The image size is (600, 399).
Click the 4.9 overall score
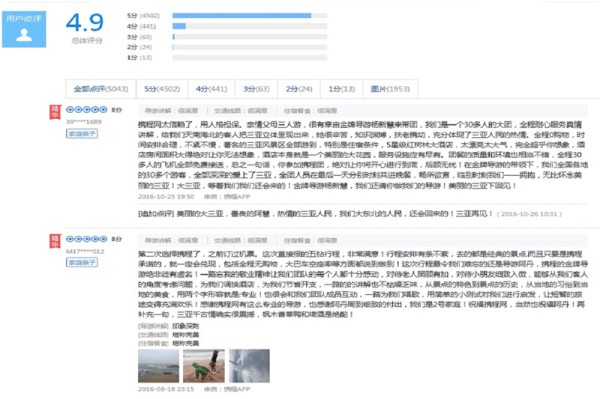[x=85, y=23]
